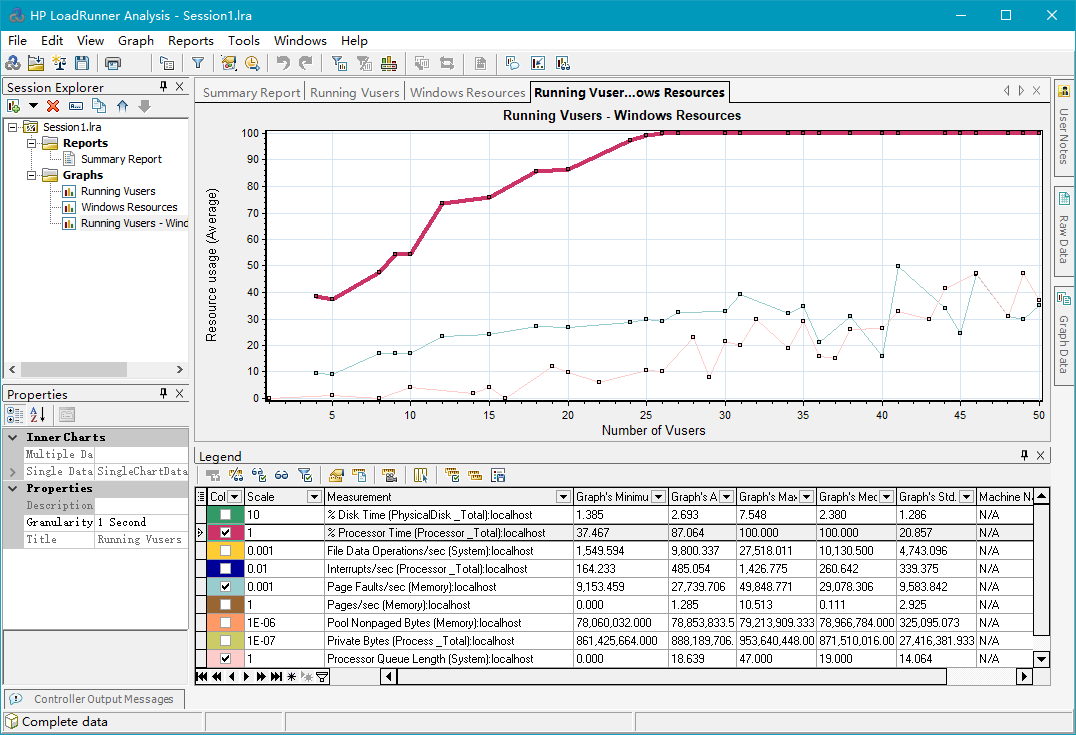Open the Measurement column filter dropdown
The height and width of the screenshot is (735, 1076).
point(563,497)
